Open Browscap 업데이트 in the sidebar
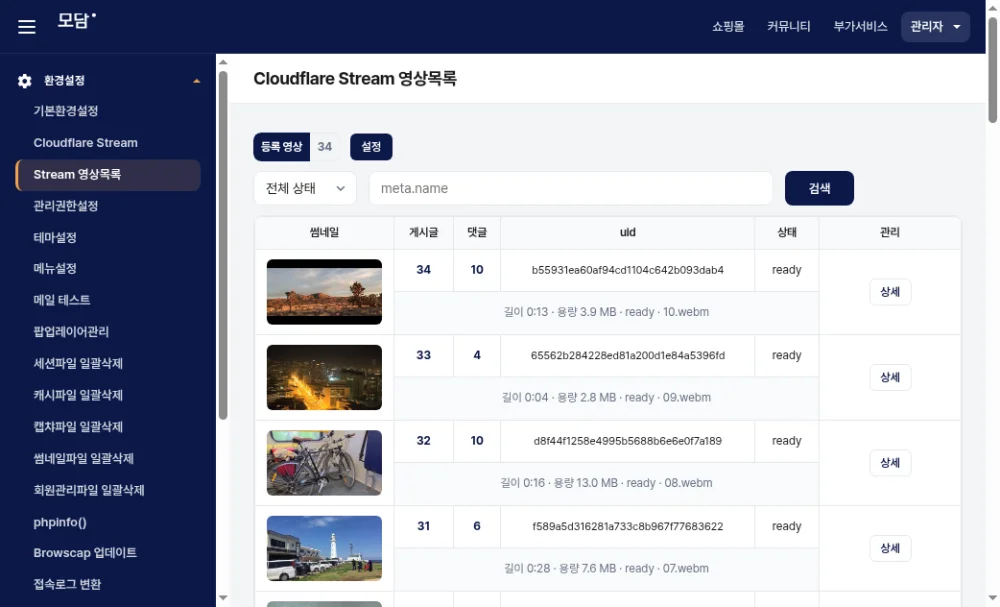 pos(85,553)
